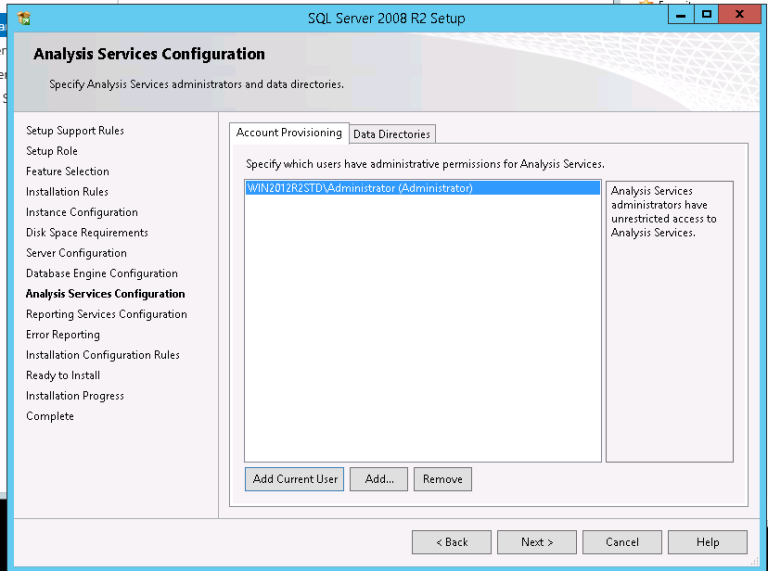Click Instance Configuration step
The image size is (768, 571).
pyautogui.click(x=82, y=212)
